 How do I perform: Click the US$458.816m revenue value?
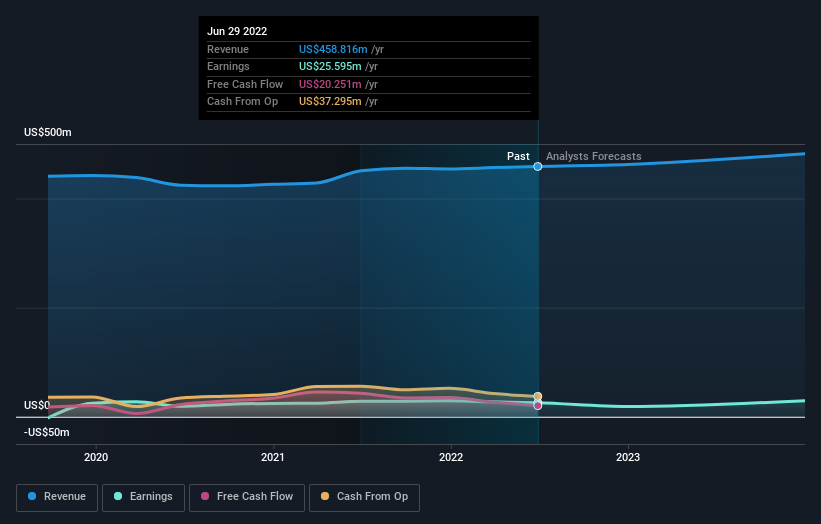point(333,49)
